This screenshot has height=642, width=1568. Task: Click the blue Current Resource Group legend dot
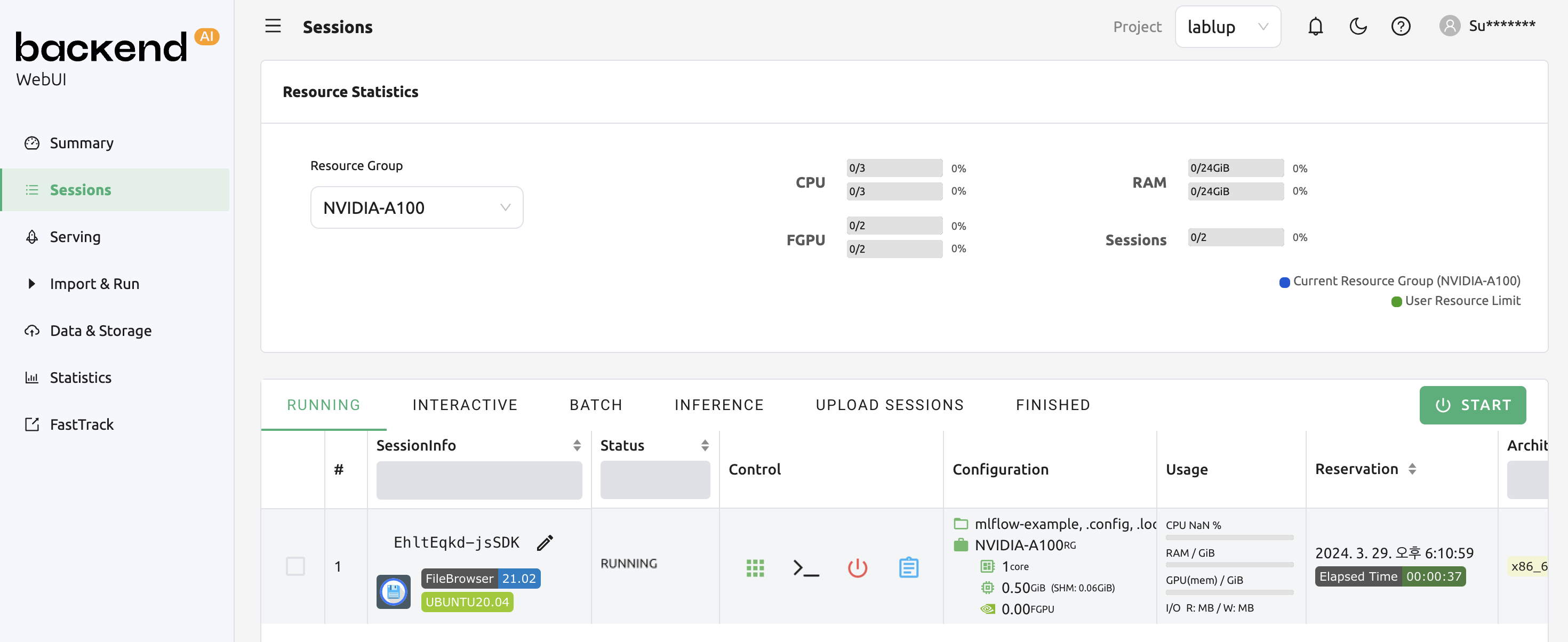(x=1284, y=282)
